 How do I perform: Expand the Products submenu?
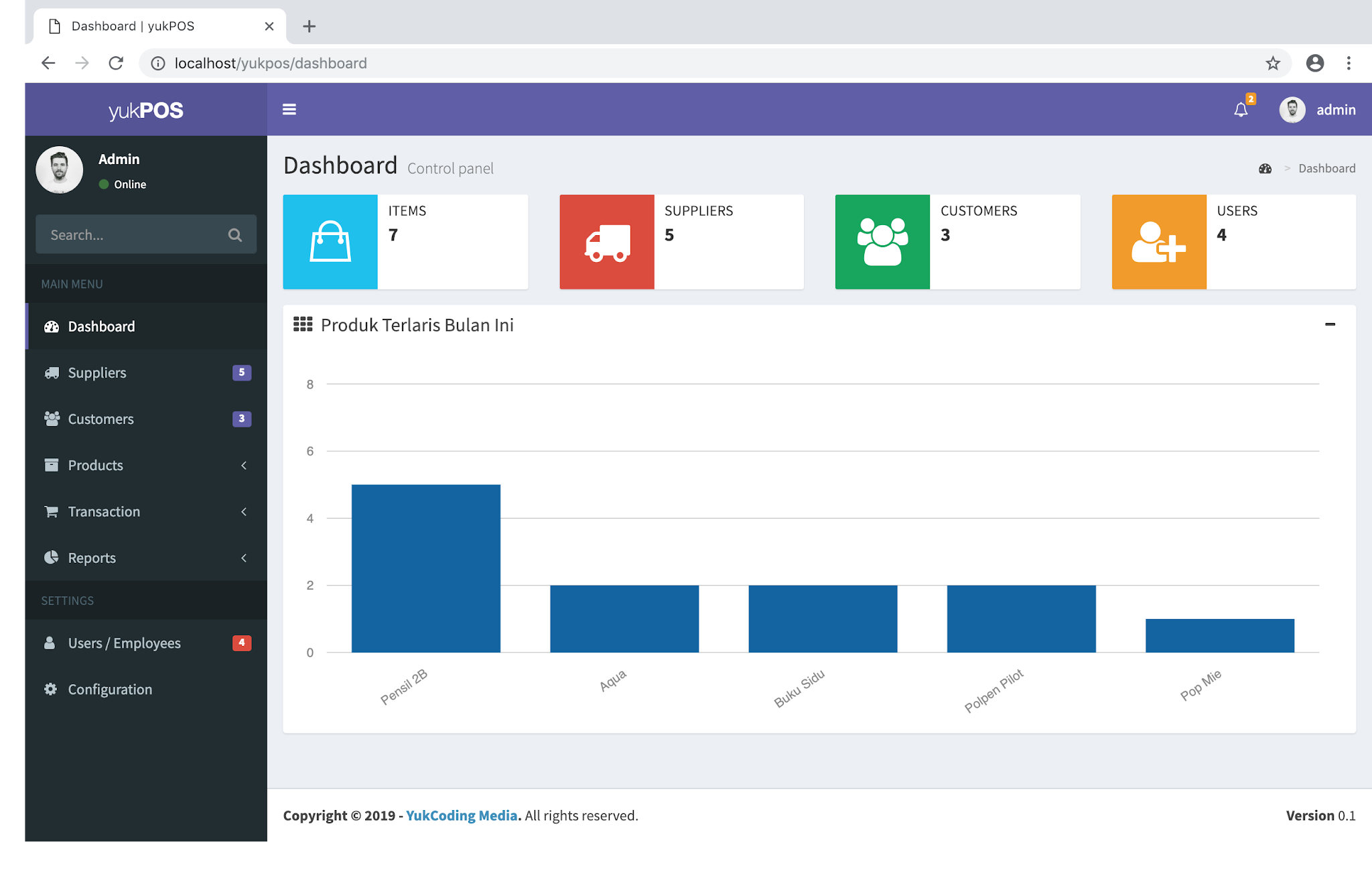click(146, 465)
